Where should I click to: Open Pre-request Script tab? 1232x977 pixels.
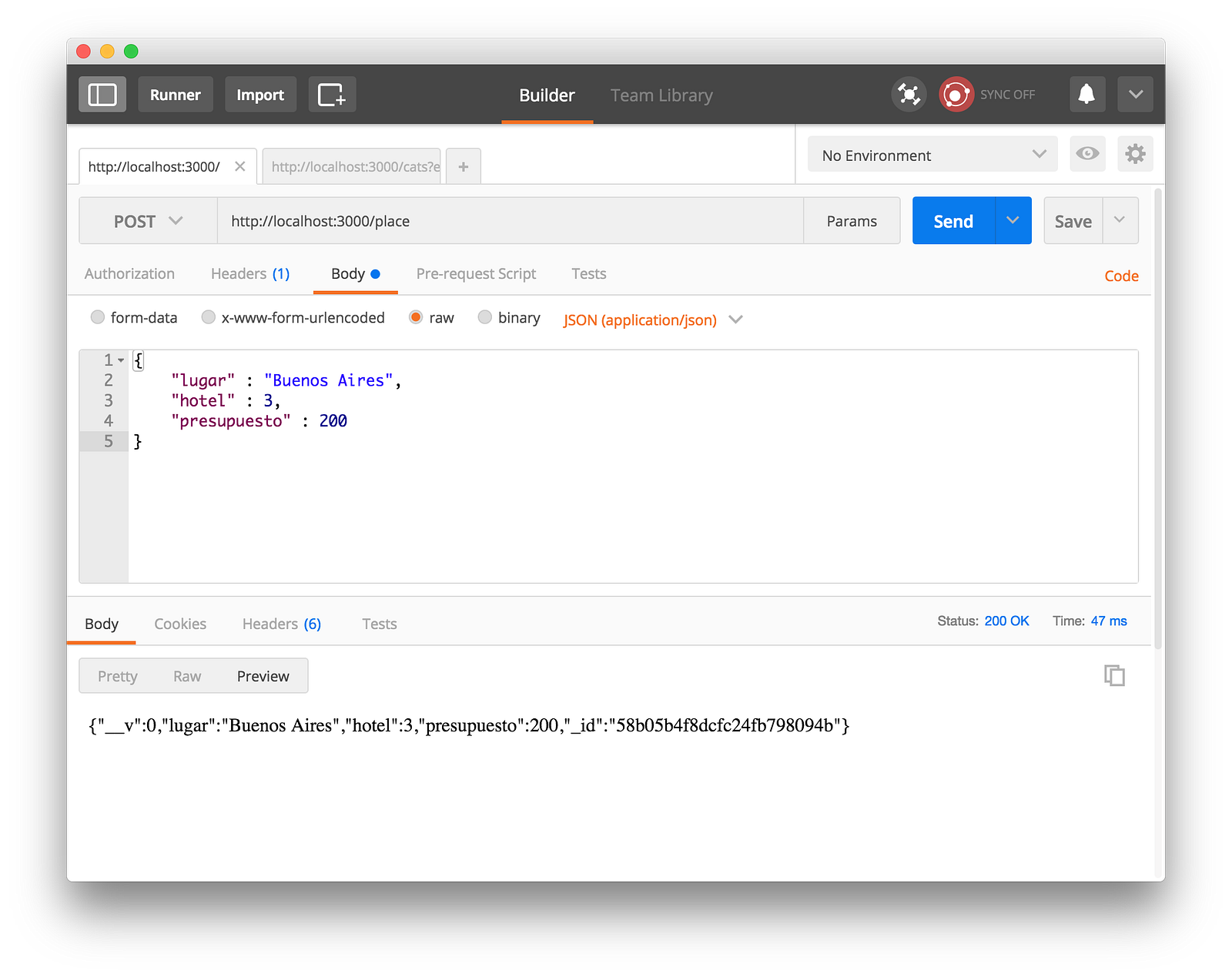476,274
